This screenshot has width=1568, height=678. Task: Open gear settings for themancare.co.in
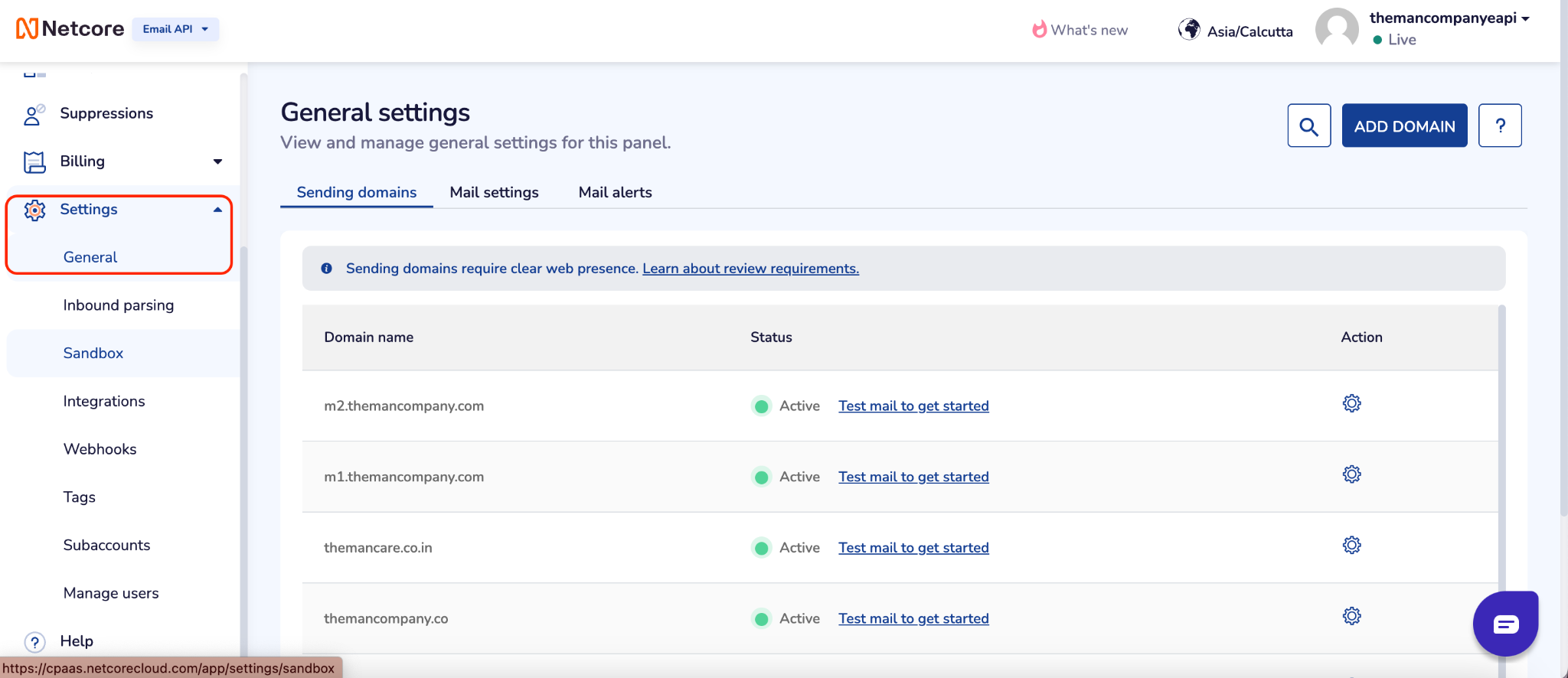click(1352, 545)
